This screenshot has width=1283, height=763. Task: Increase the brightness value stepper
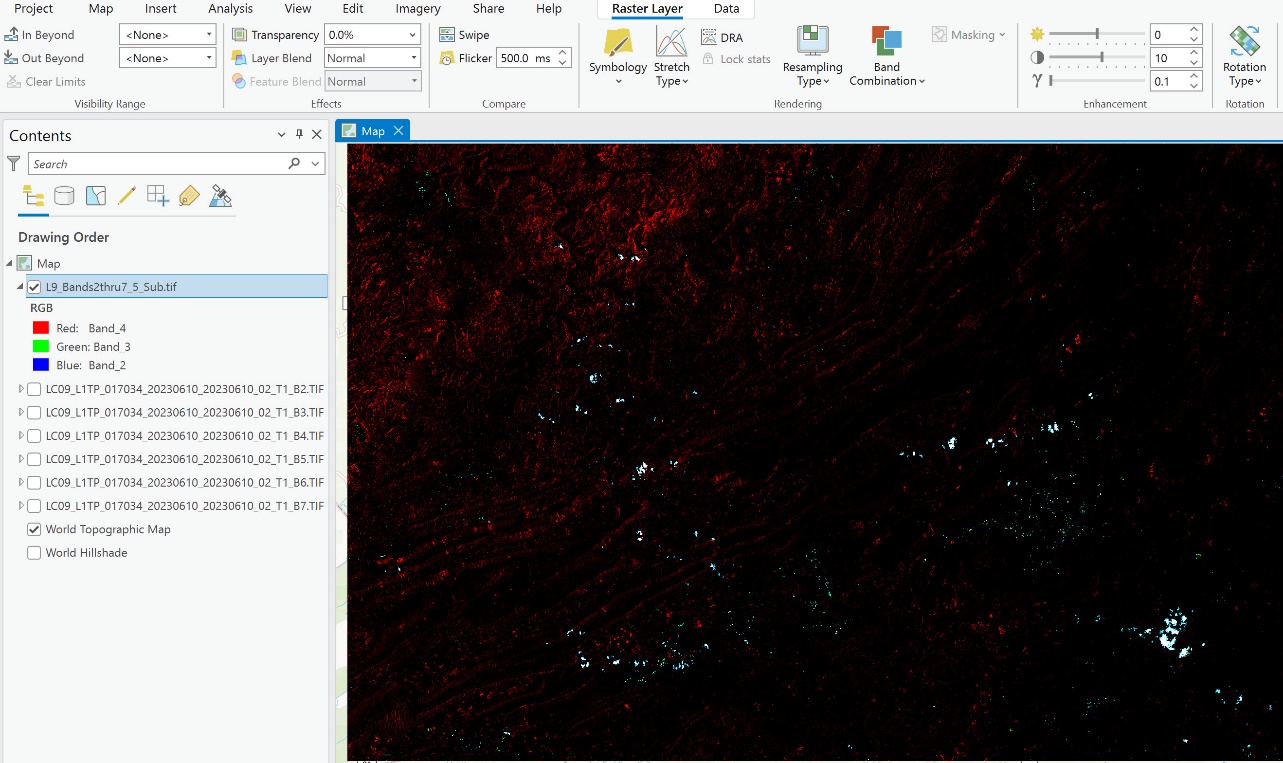(x=1195, y=30)
